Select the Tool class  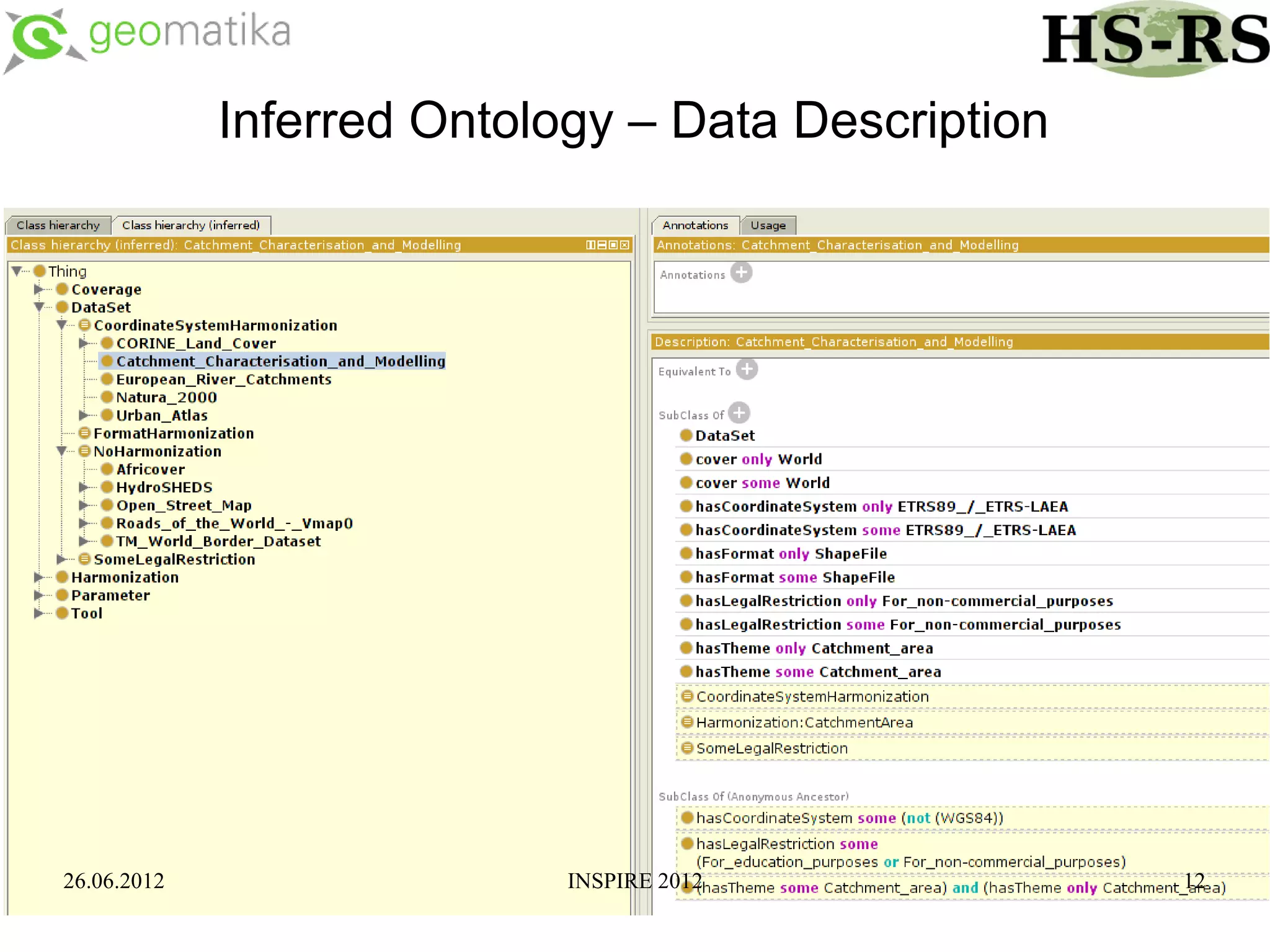[79, 613]
